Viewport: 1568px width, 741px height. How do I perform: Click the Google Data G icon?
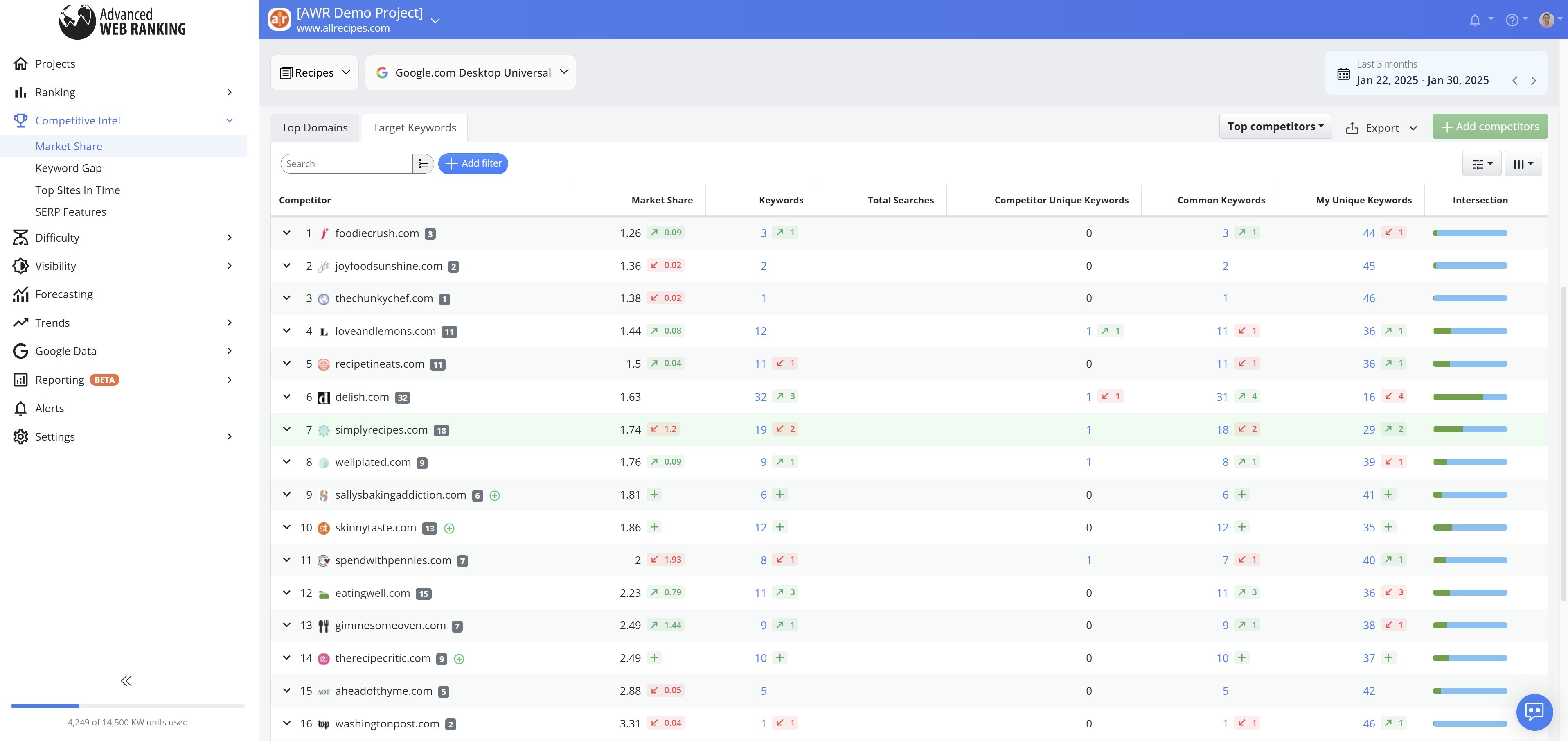click(x=21, y=351)
